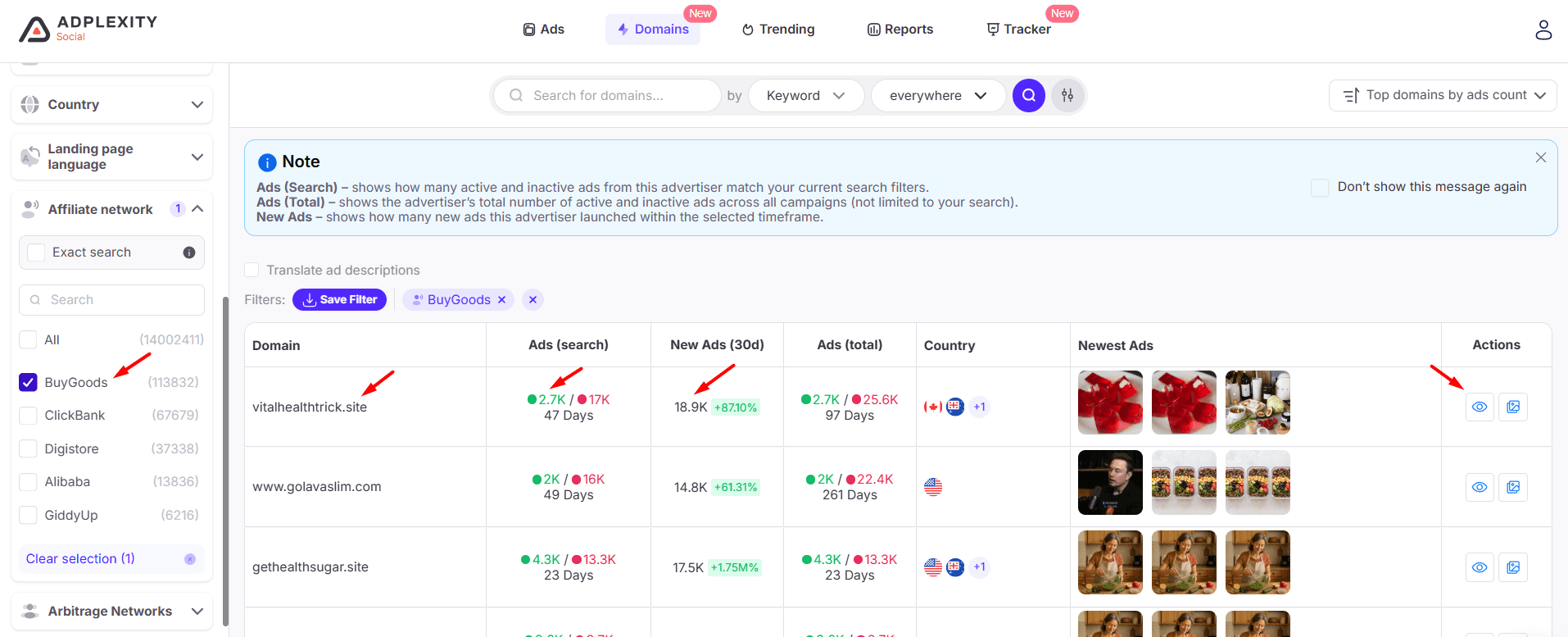The width and height of the screenshot is (1568, 637).
Task: Enable Translate ad descriptions checkbox
Action: point(252,270)
